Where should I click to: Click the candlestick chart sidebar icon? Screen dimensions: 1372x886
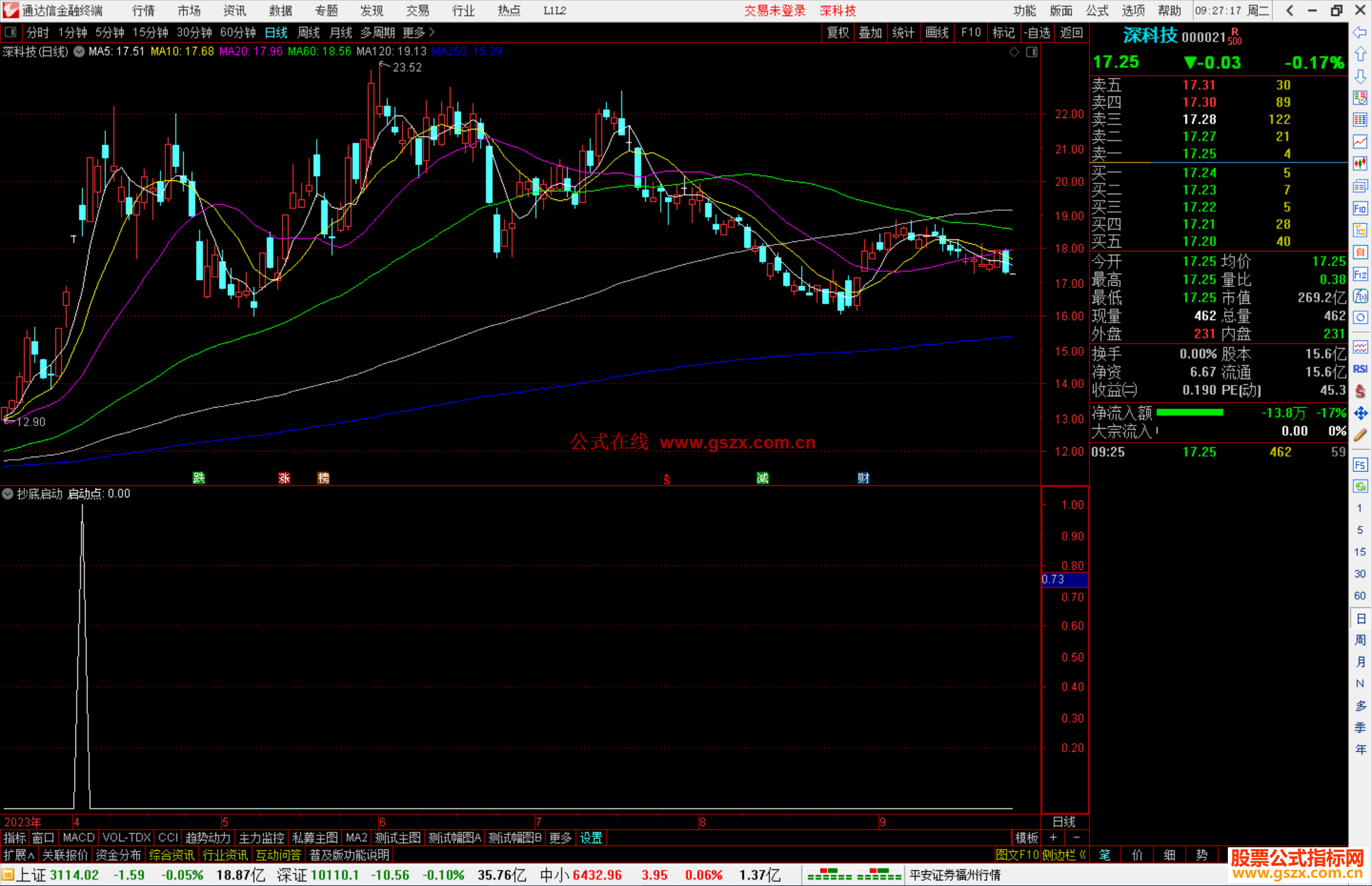[x=1360, y=163]
